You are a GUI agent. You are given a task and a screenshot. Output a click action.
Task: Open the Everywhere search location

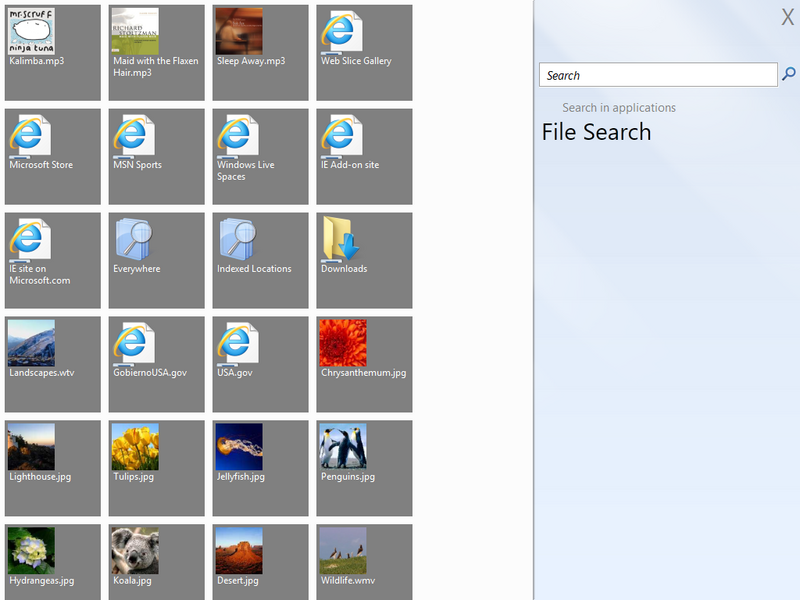tap(157, 260)
